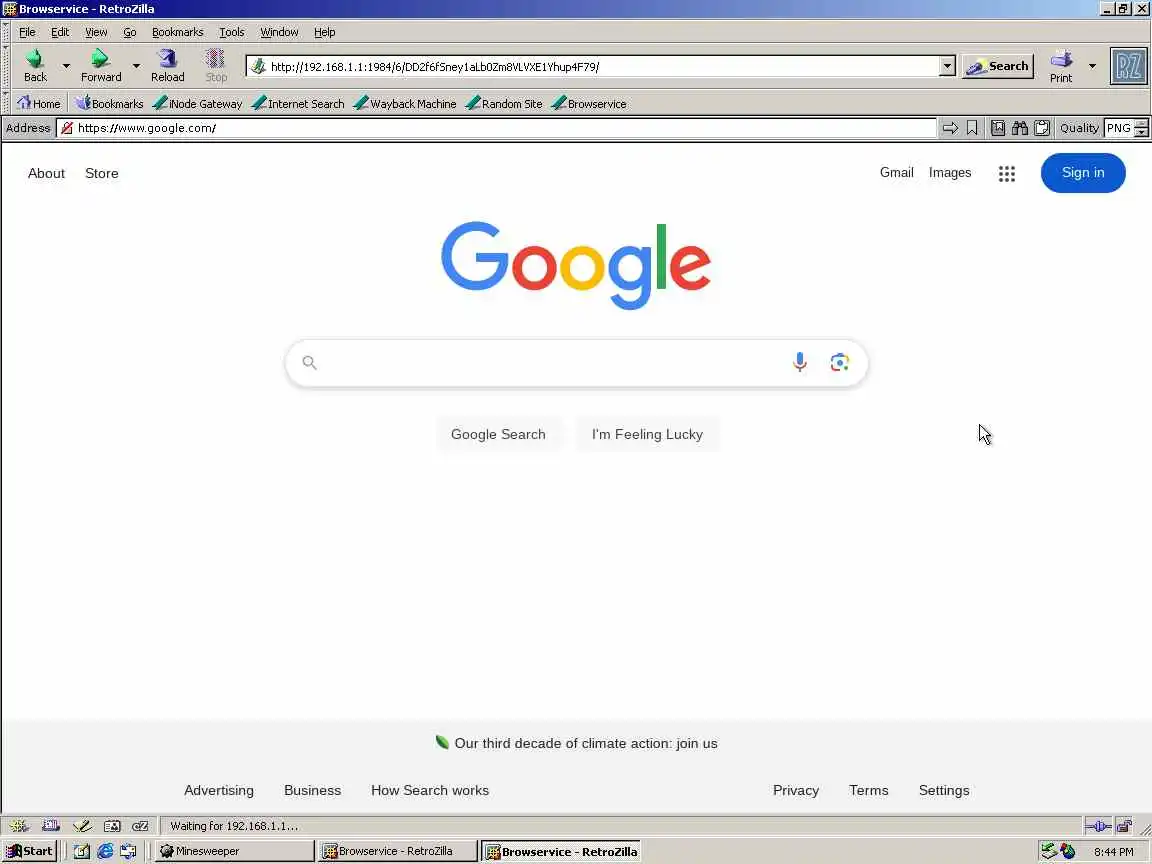
Task: Increase the Quality spinner value
Action: coord(1141,123)
